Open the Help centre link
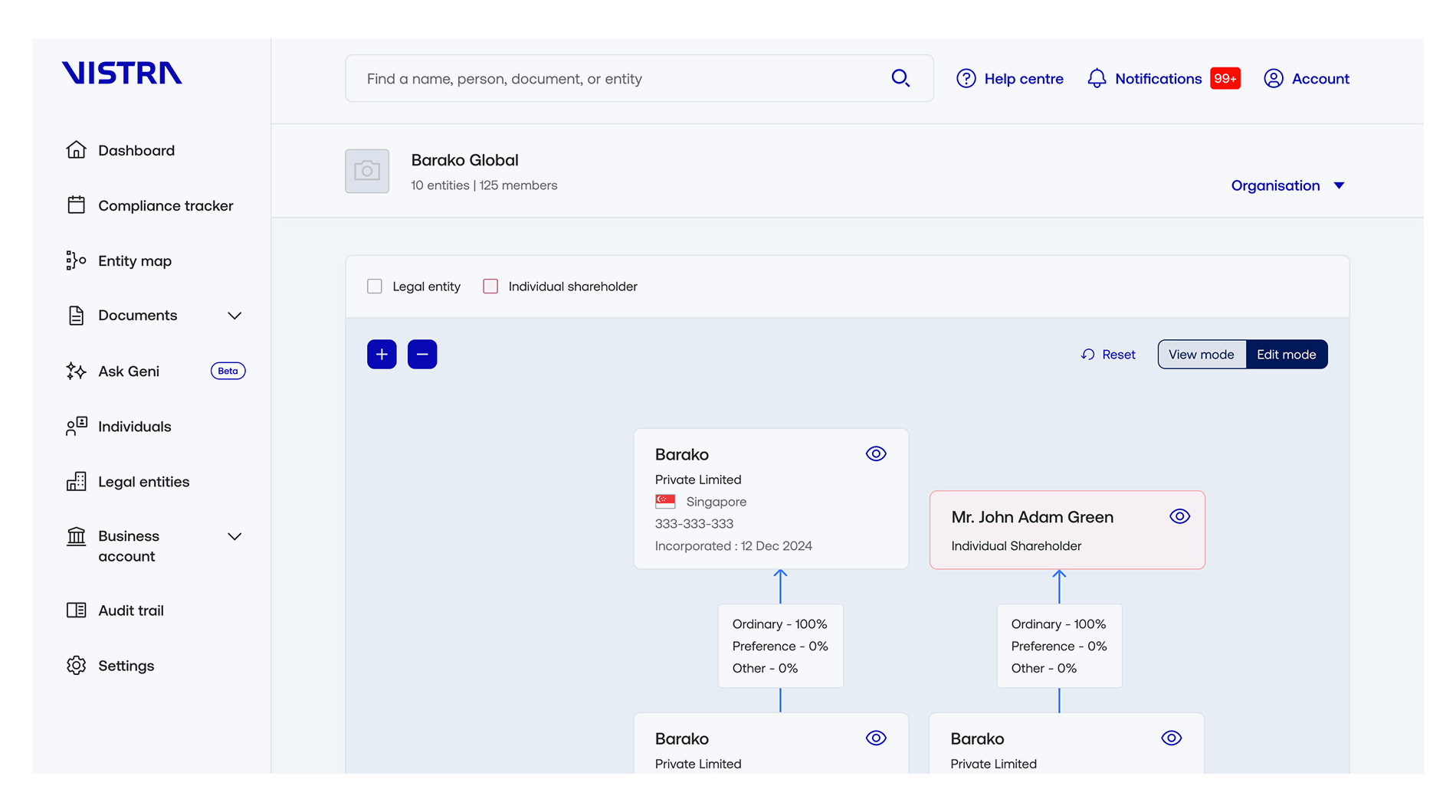The image size is (1456, 812). click(x=1024, y=78)
